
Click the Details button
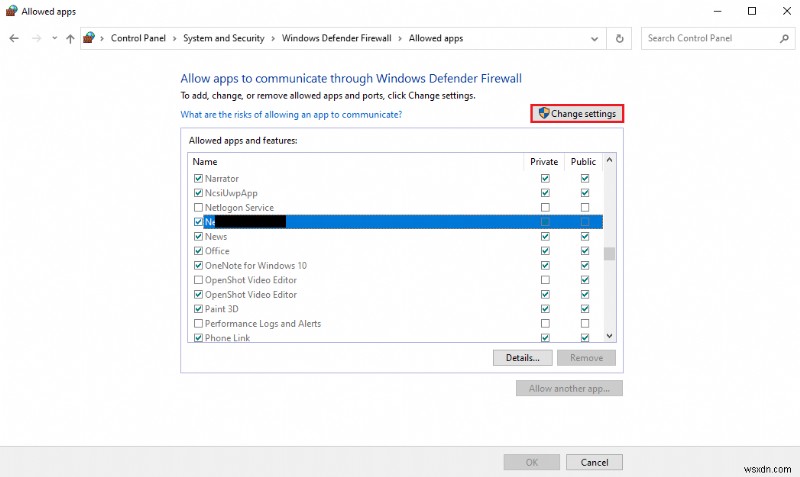click(522, 358)
